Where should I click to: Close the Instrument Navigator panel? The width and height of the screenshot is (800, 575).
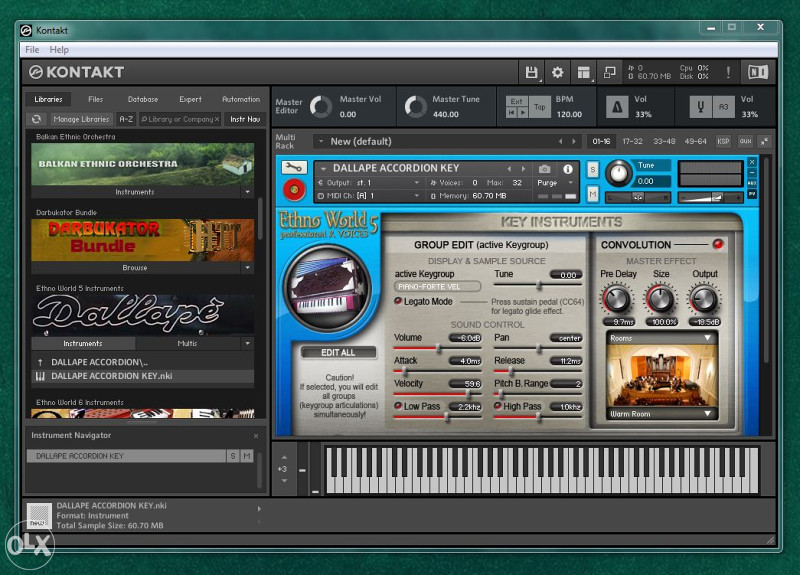(x=256, y=436)
